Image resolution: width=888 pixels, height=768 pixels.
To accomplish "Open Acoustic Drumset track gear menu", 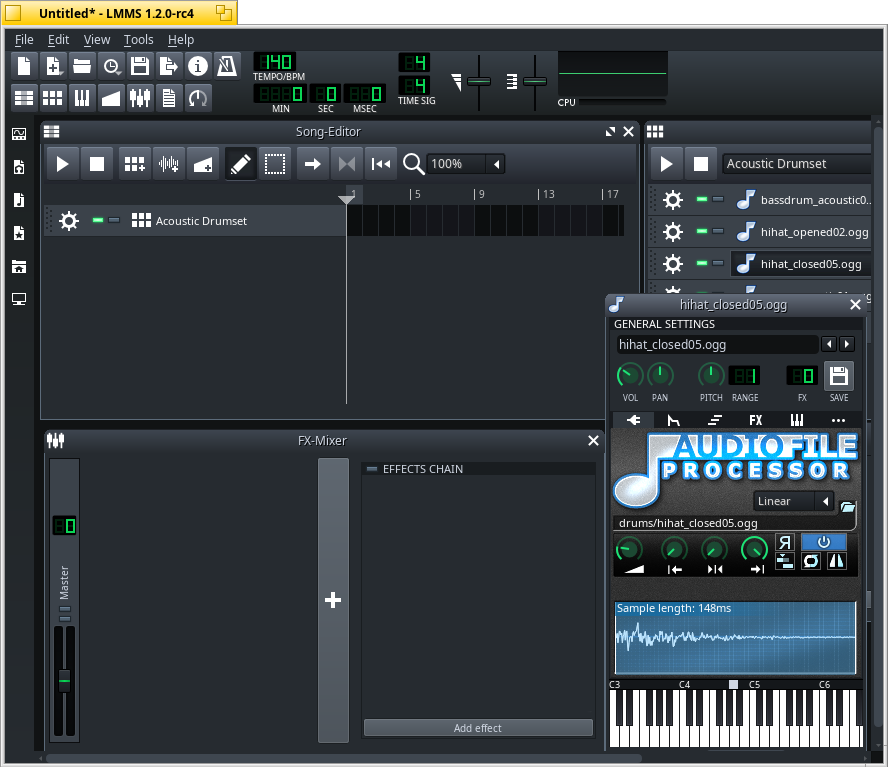I will [69, 221].
